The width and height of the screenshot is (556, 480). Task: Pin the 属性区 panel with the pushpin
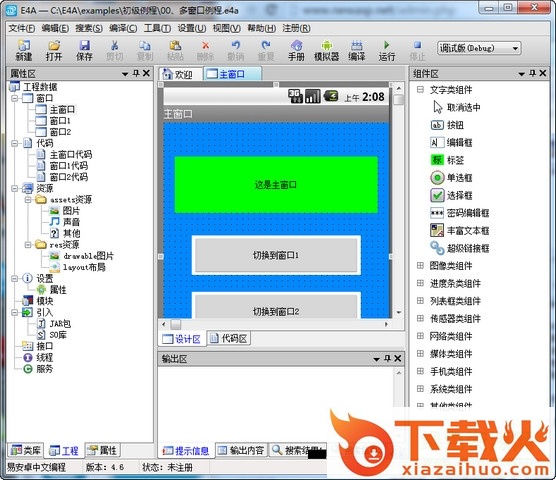tap(136, 73)
